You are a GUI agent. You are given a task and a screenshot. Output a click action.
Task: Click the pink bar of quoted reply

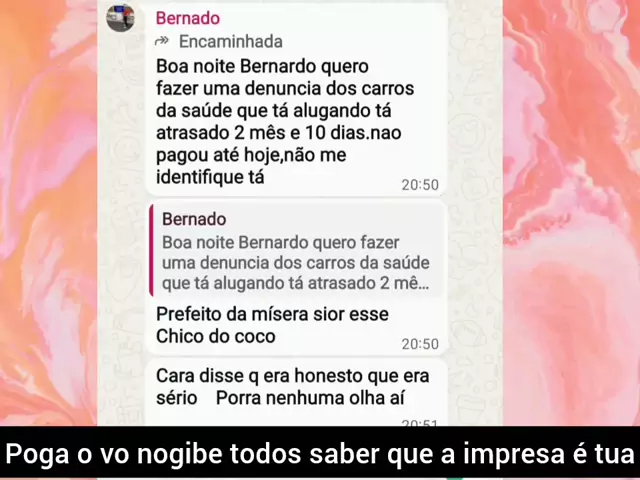point(151,251)
